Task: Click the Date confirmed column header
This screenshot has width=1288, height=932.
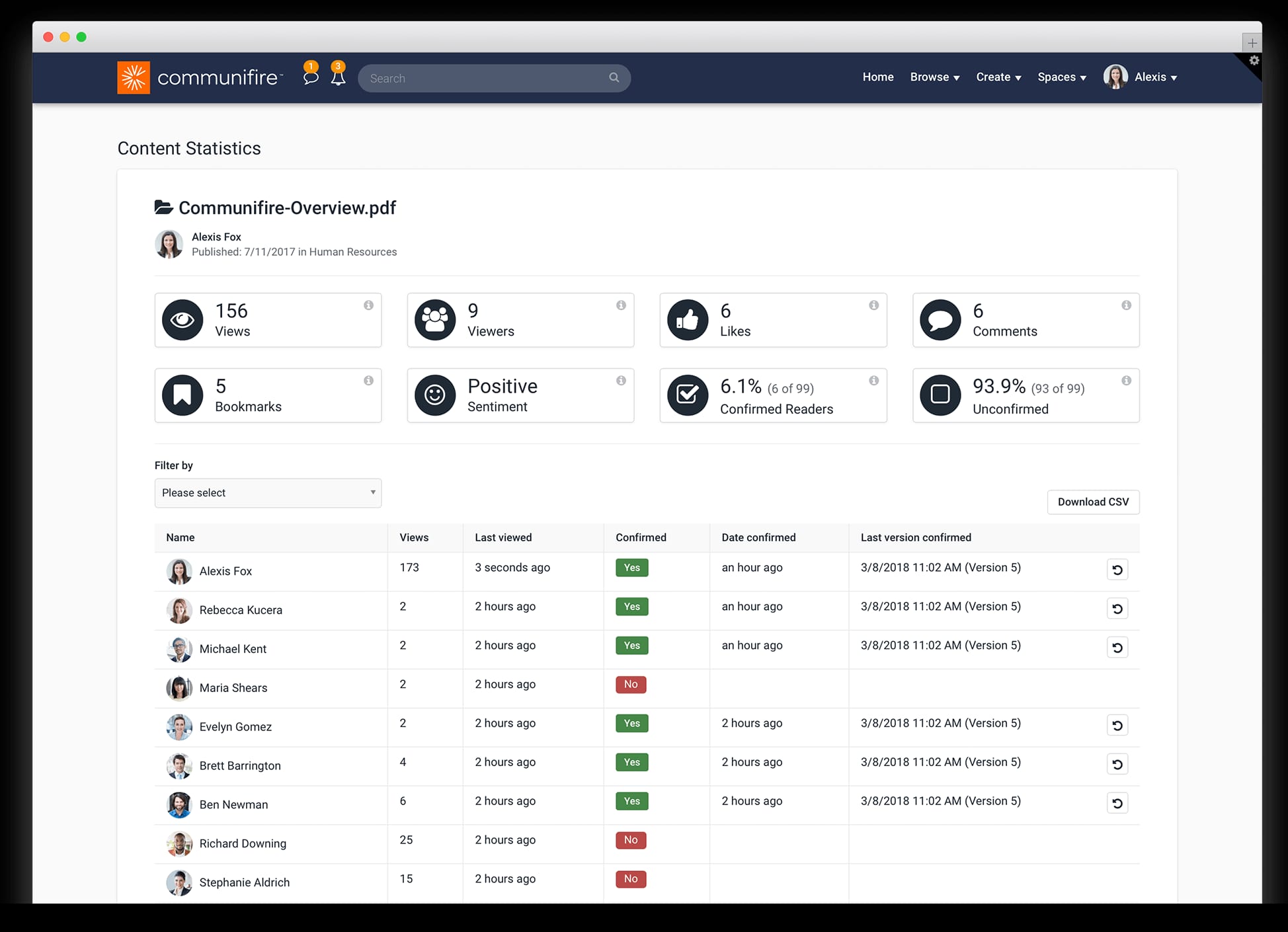Action: point(758,537)
